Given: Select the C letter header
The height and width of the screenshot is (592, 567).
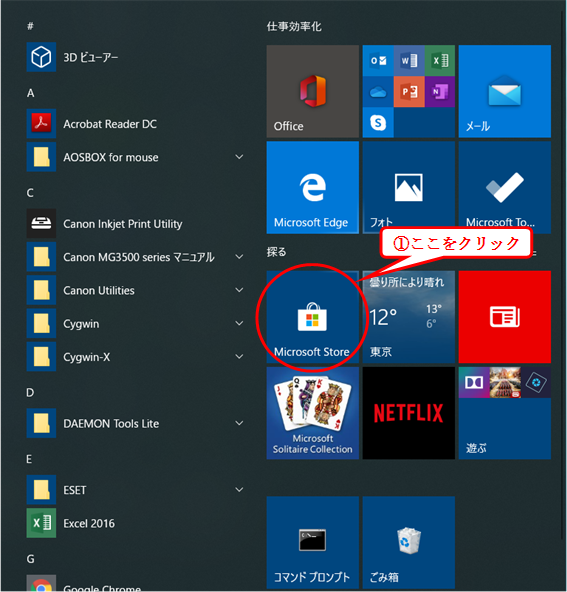Looking at the screenshot, I should (x=30, y=193).
